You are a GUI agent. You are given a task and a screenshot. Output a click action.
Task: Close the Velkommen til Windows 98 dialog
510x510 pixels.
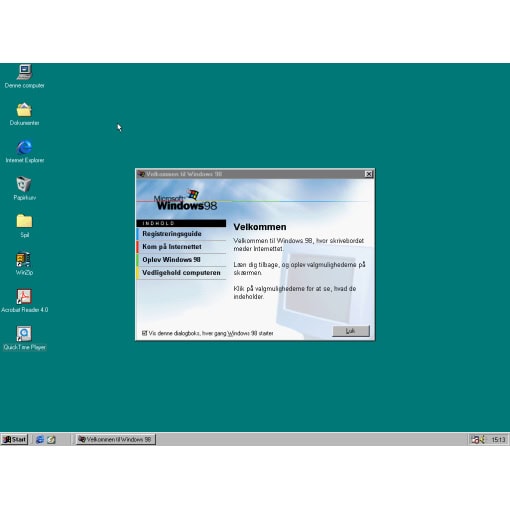tap(368, 174)
